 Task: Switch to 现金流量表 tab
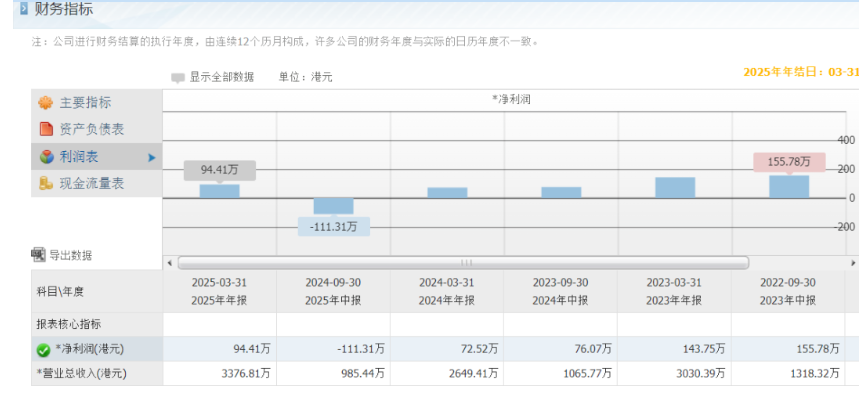(96, 184)
